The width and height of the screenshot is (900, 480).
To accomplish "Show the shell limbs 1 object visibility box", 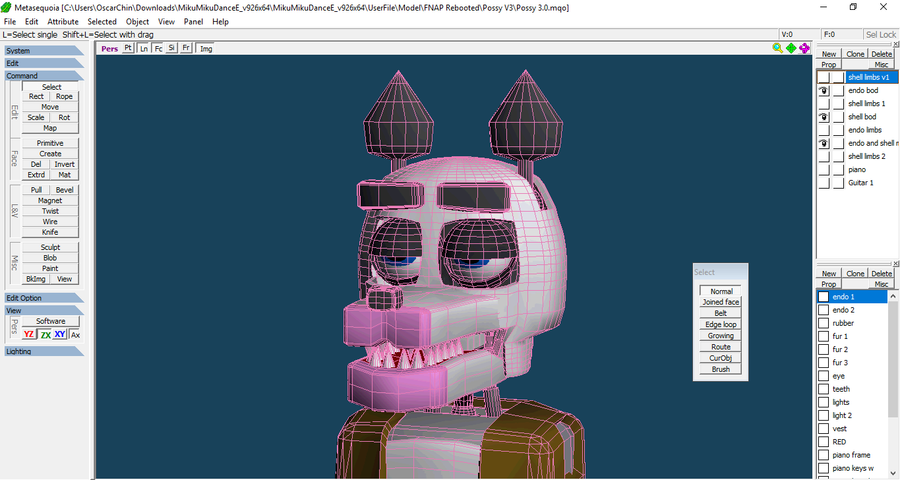I will [x=824, y=103].
